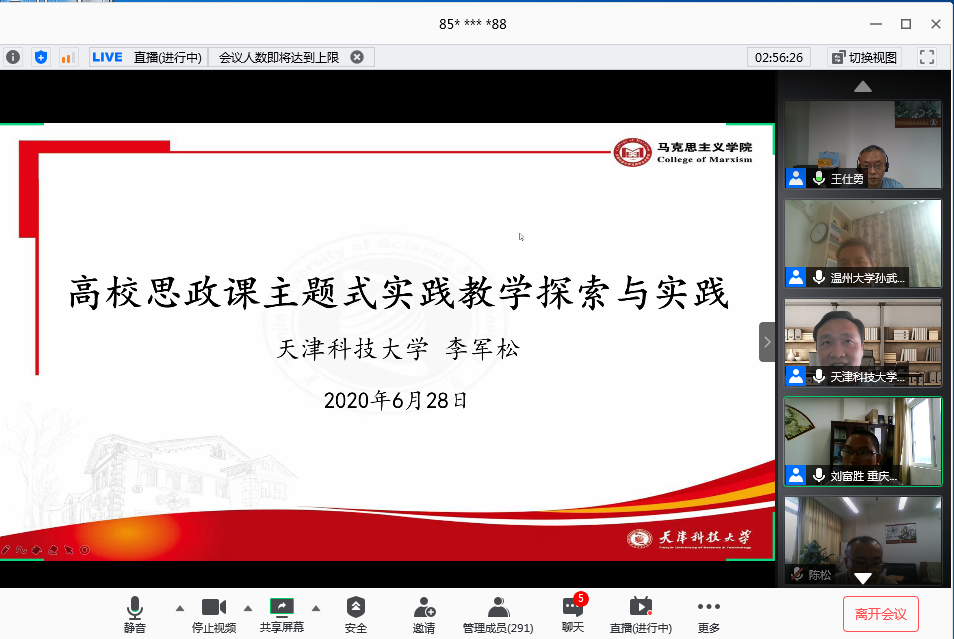Click the meeting info icon
Image resolution: width=954 pixels, height=639 pixels.
tap(13, 57)
